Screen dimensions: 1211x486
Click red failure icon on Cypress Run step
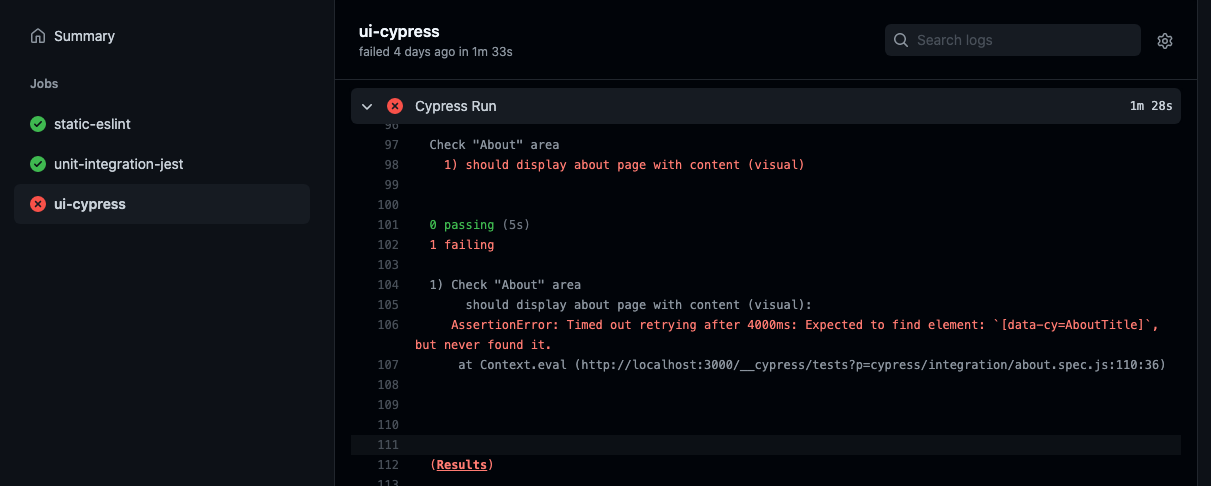point(395,106)
